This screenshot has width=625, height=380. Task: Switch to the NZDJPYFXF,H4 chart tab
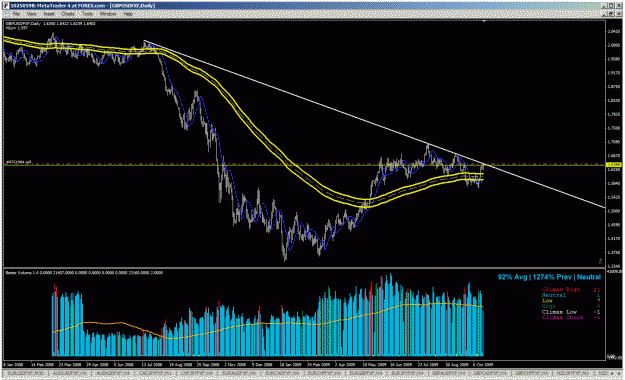(x=572, y=373)
